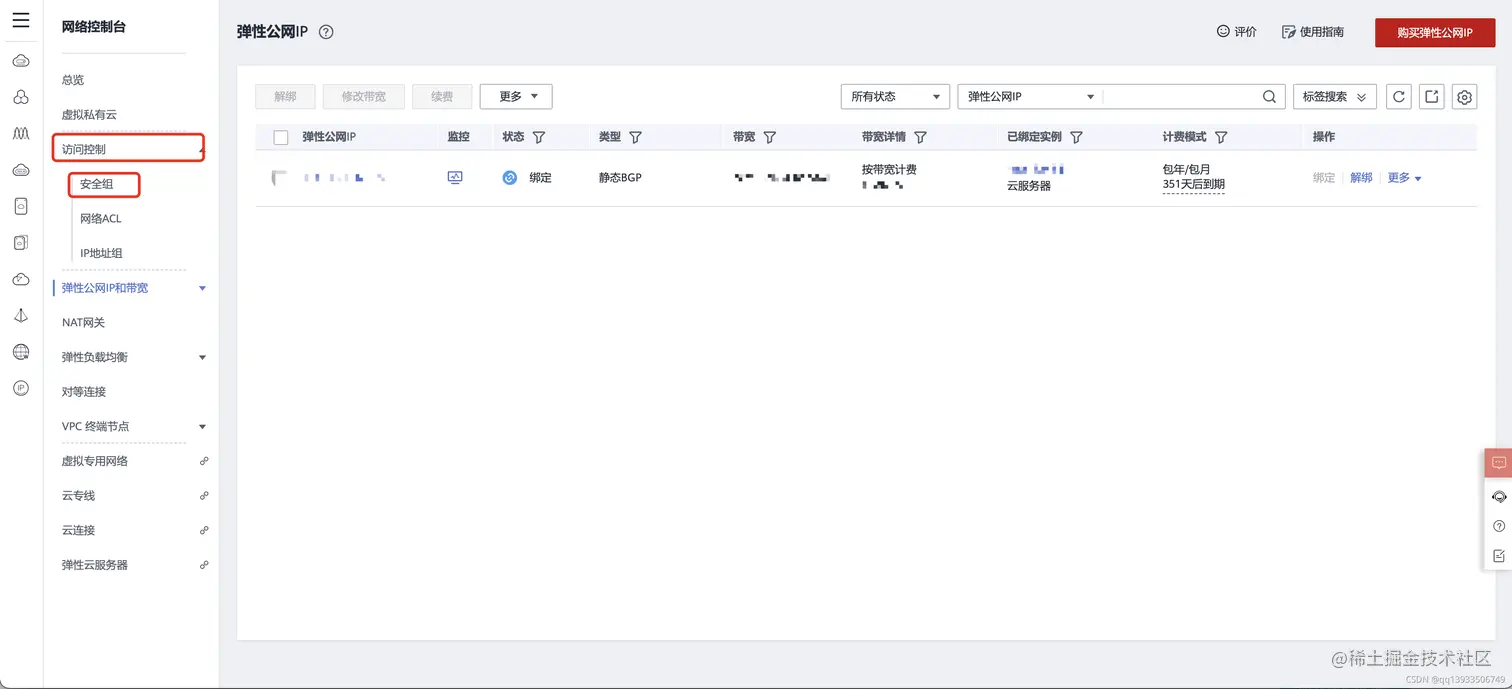Image resolution: width=1512 pixels, height=689 pixels.
Task: Open the search magnifier in the filter bar
Action: pyautogui.click(x=1268, y=96)
